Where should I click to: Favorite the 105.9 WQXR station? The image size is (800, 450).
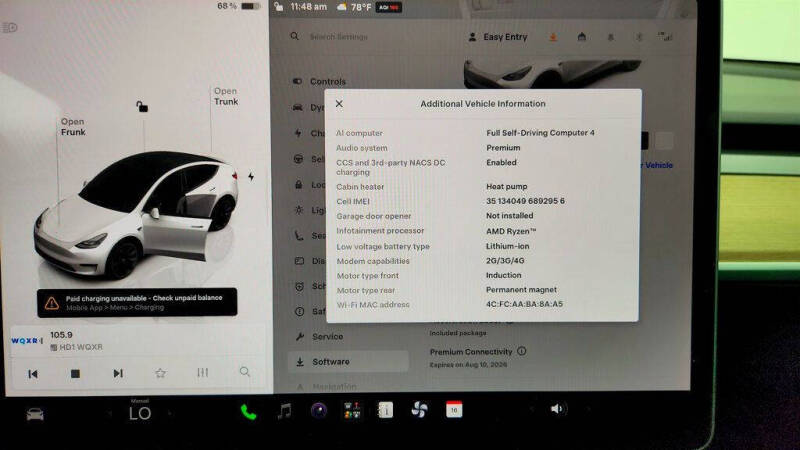pyautogui.click(x=160, y=373)
